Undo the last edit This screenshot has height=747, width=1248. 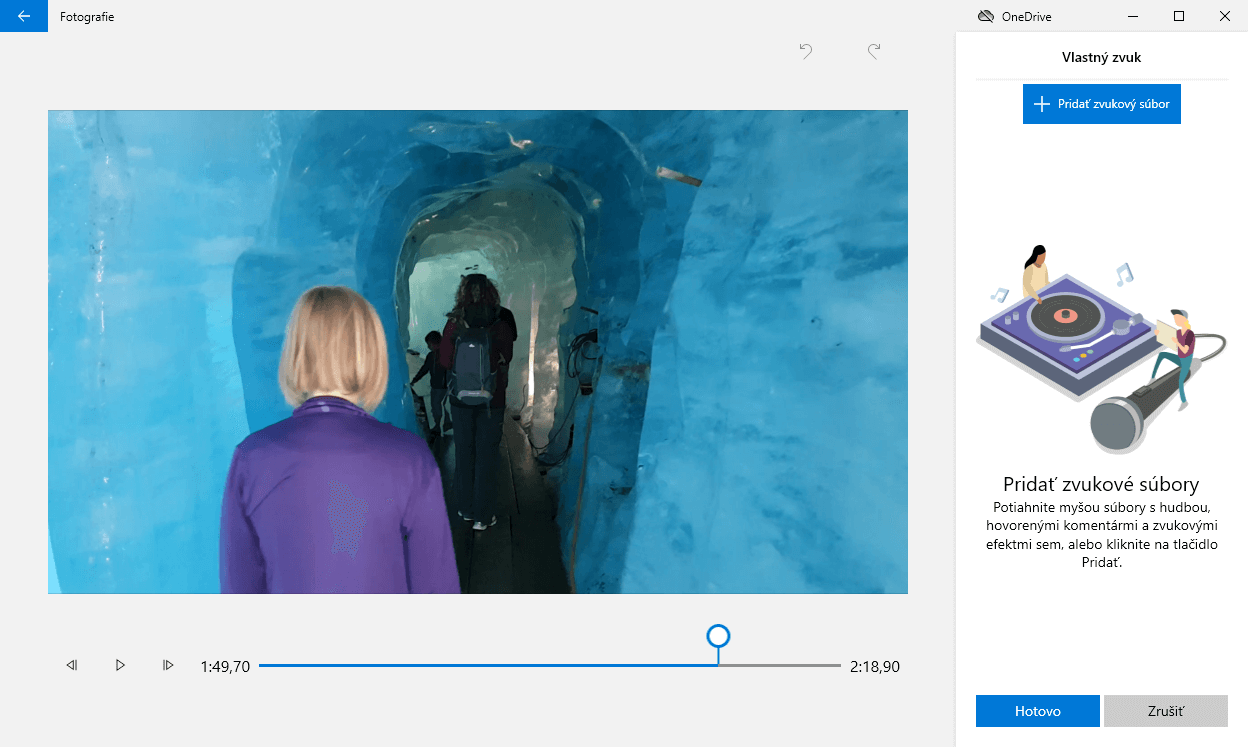point(806,51)
